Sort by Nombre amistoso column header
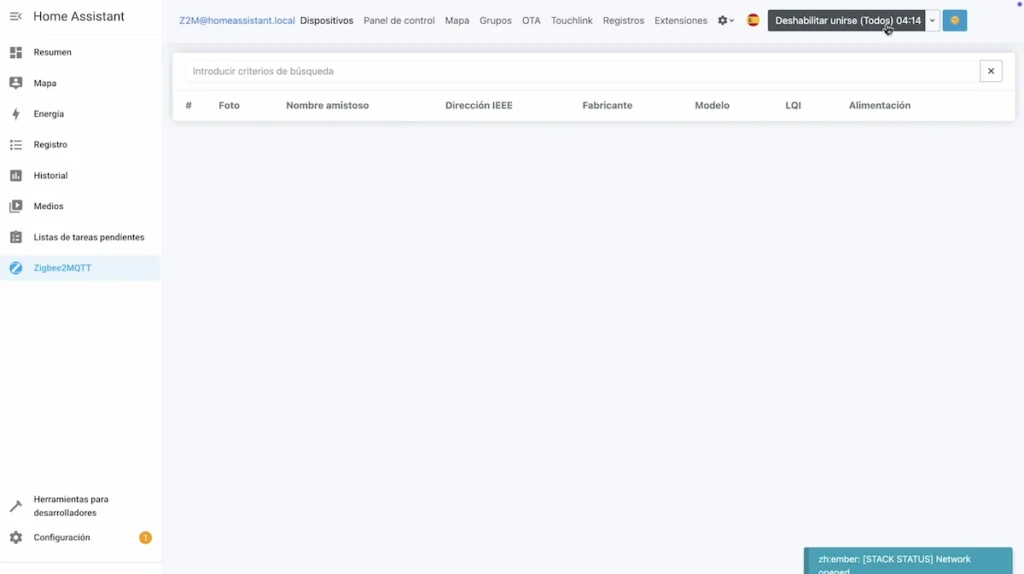 [x=327, y=105]
